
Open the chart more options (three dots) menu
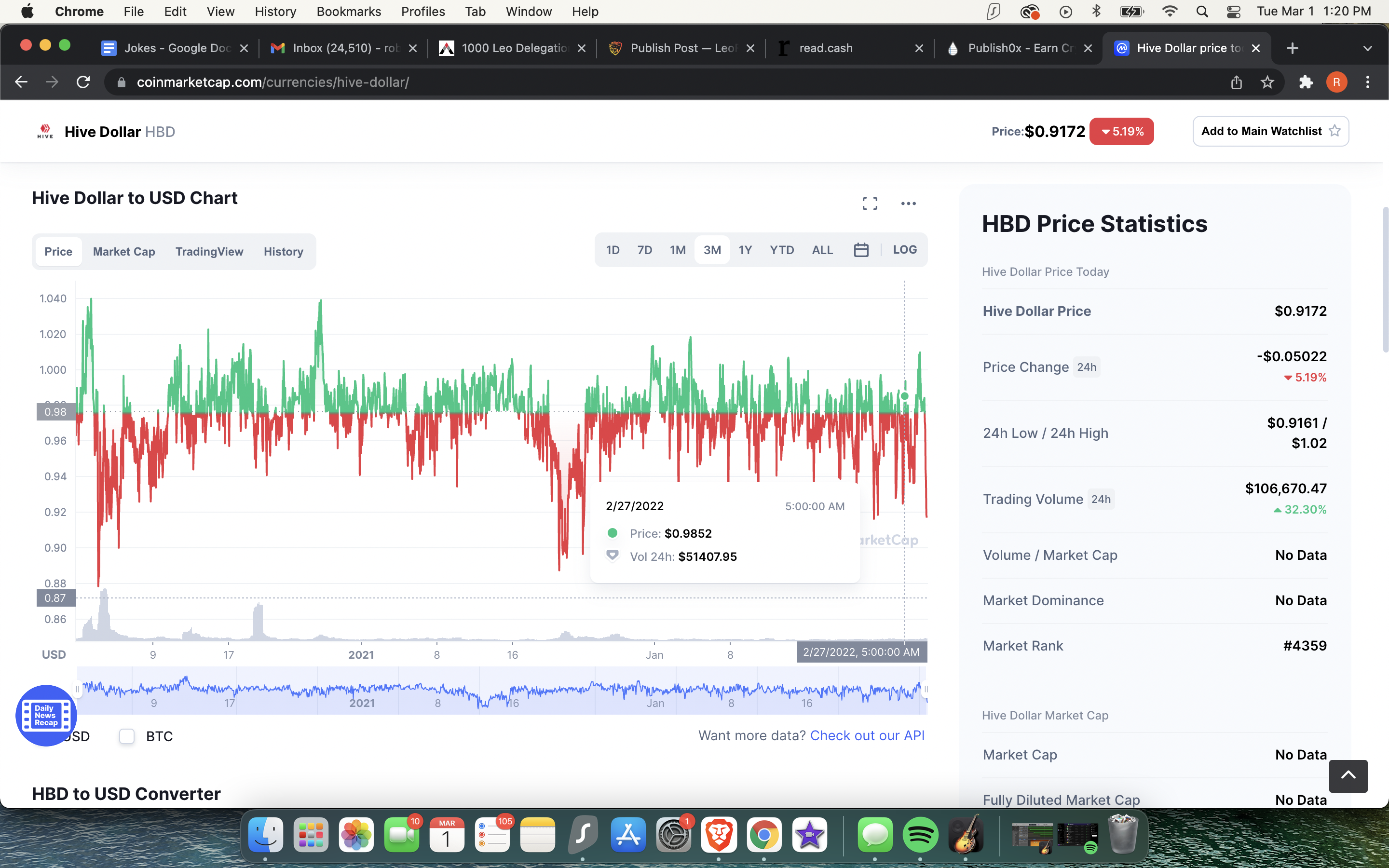908,203
